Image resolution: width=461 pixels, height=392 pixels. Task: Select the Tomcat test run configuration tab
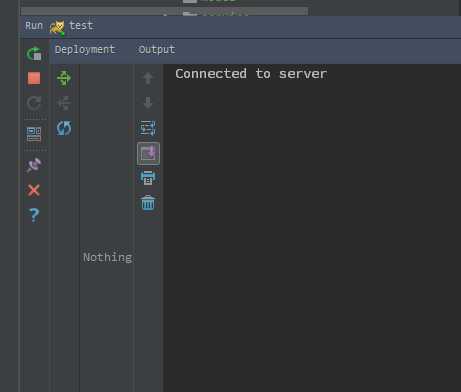(x=71, y=26)
